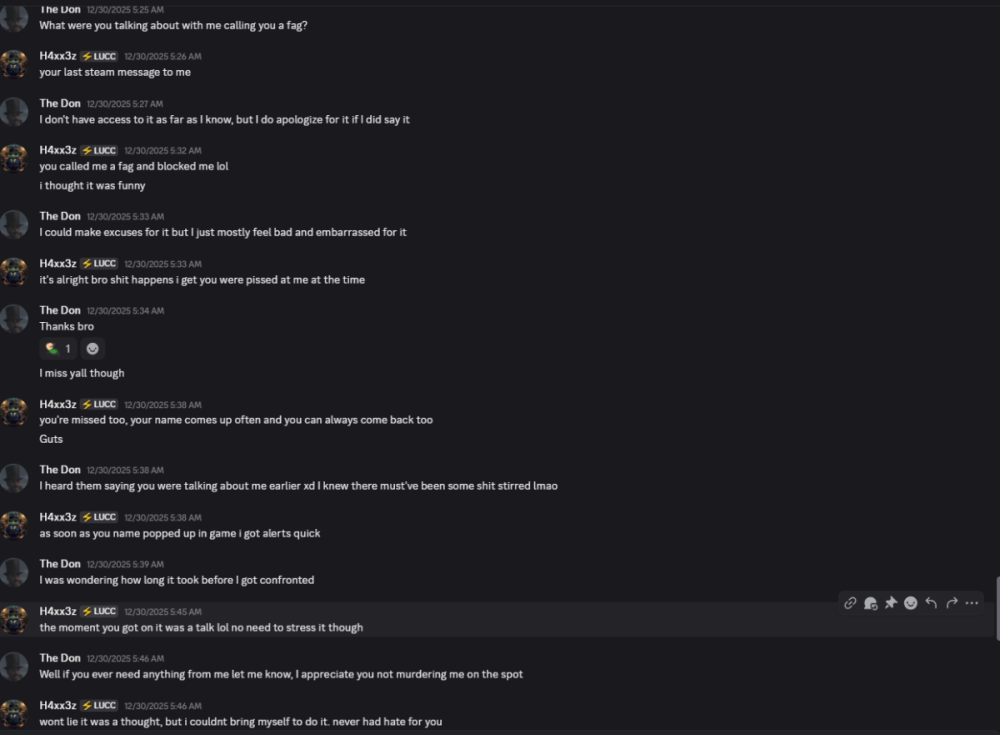Click The Don's avatar beside 5:27 AM message
The width and height of the screenshot is (1000, 735).
[14, 111]
